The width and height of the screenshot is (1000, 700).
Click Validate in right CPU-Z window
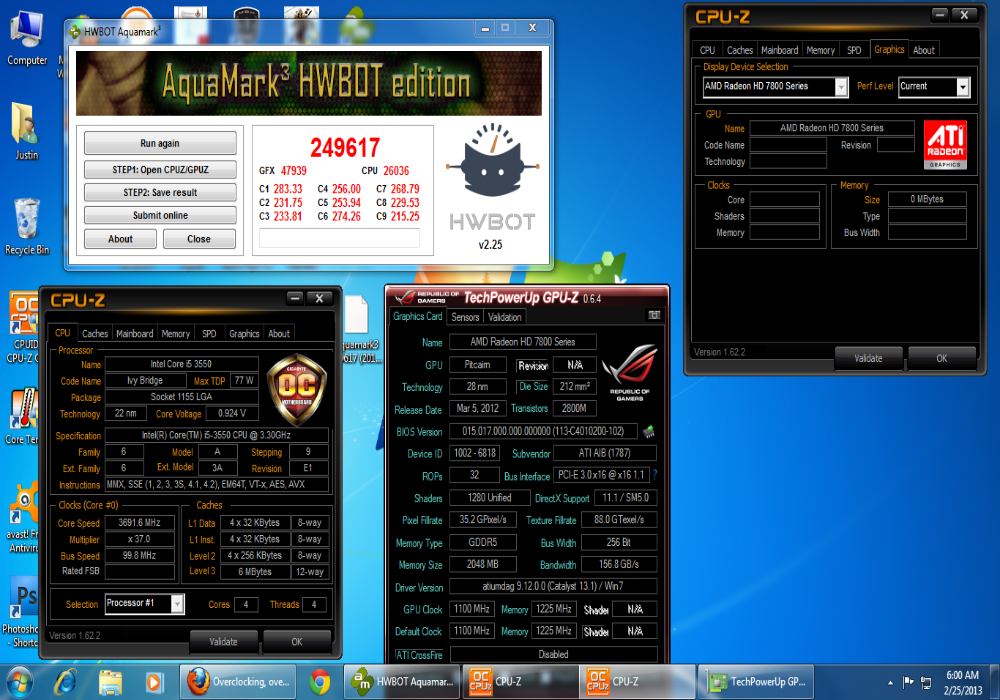click(869, 358)
